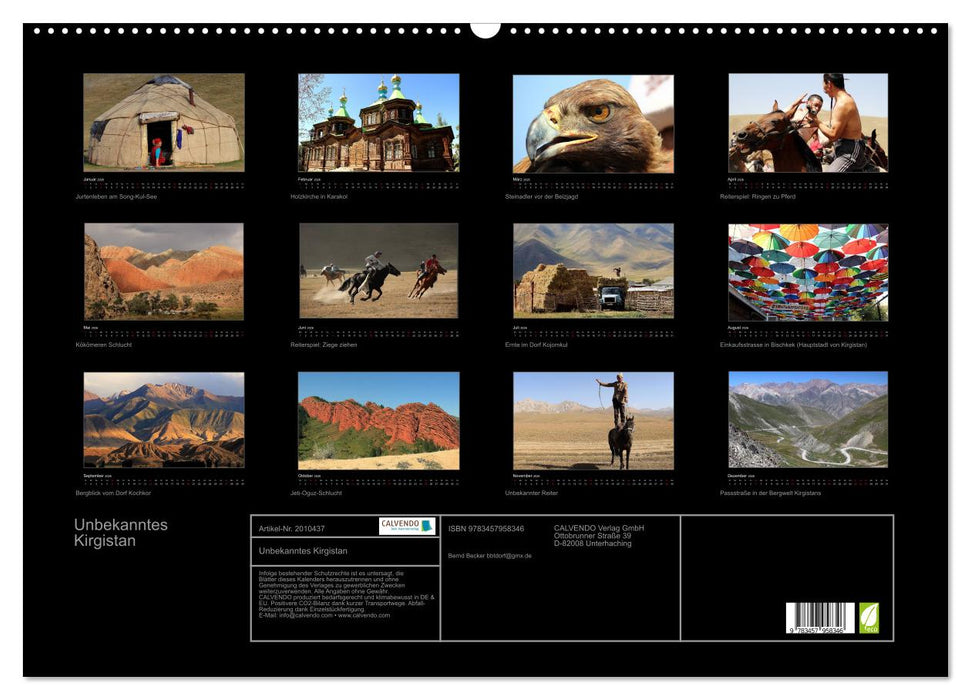Click the blue CALVENDO logo mark
This screenshot has height=700, width=971.
[x=426, y=527]
